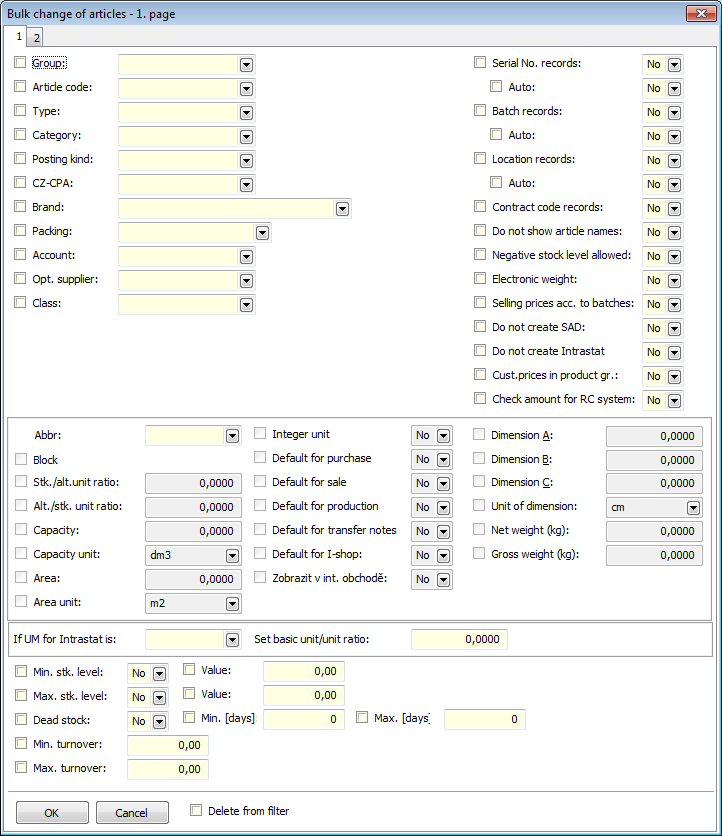Close the Bulk change of articles window
This screenshot has width=722, height=836.
click(701, 13)
